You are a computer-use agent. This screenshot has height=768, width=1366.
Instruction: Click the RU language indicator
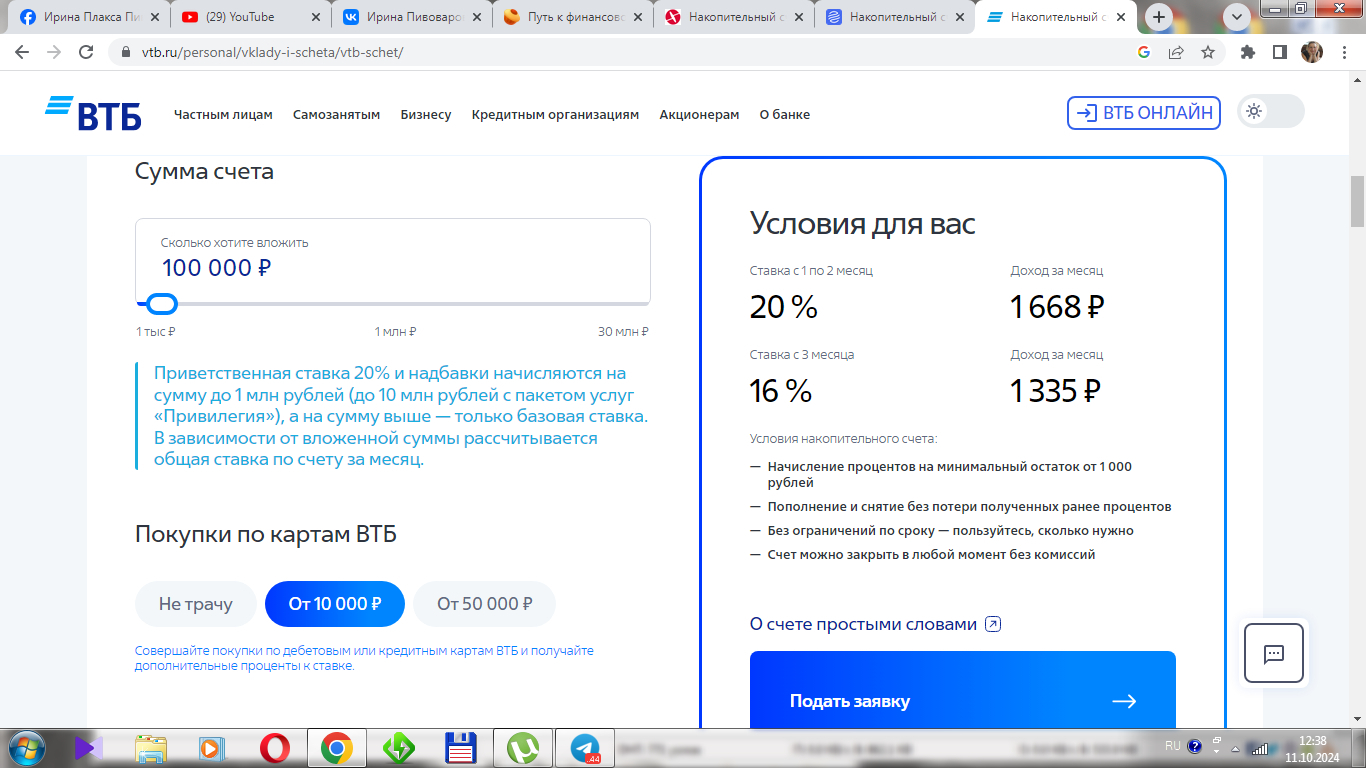pos(1173,746)
